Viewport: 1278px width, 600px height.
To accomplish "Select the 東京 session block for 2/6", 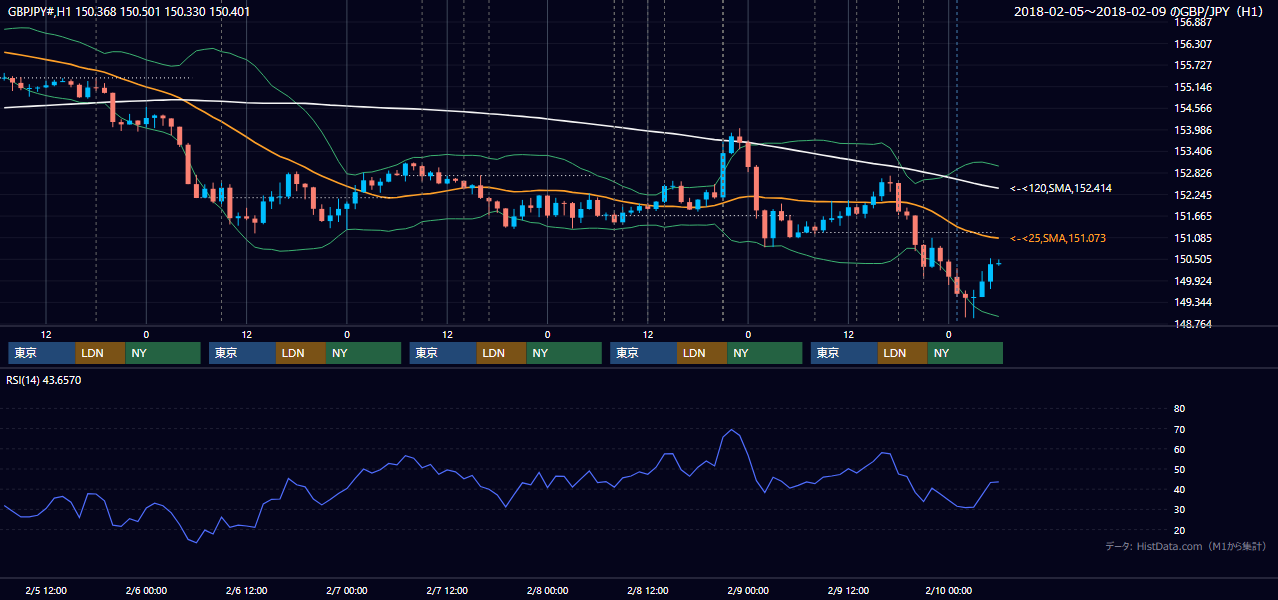I will [242, 353].
